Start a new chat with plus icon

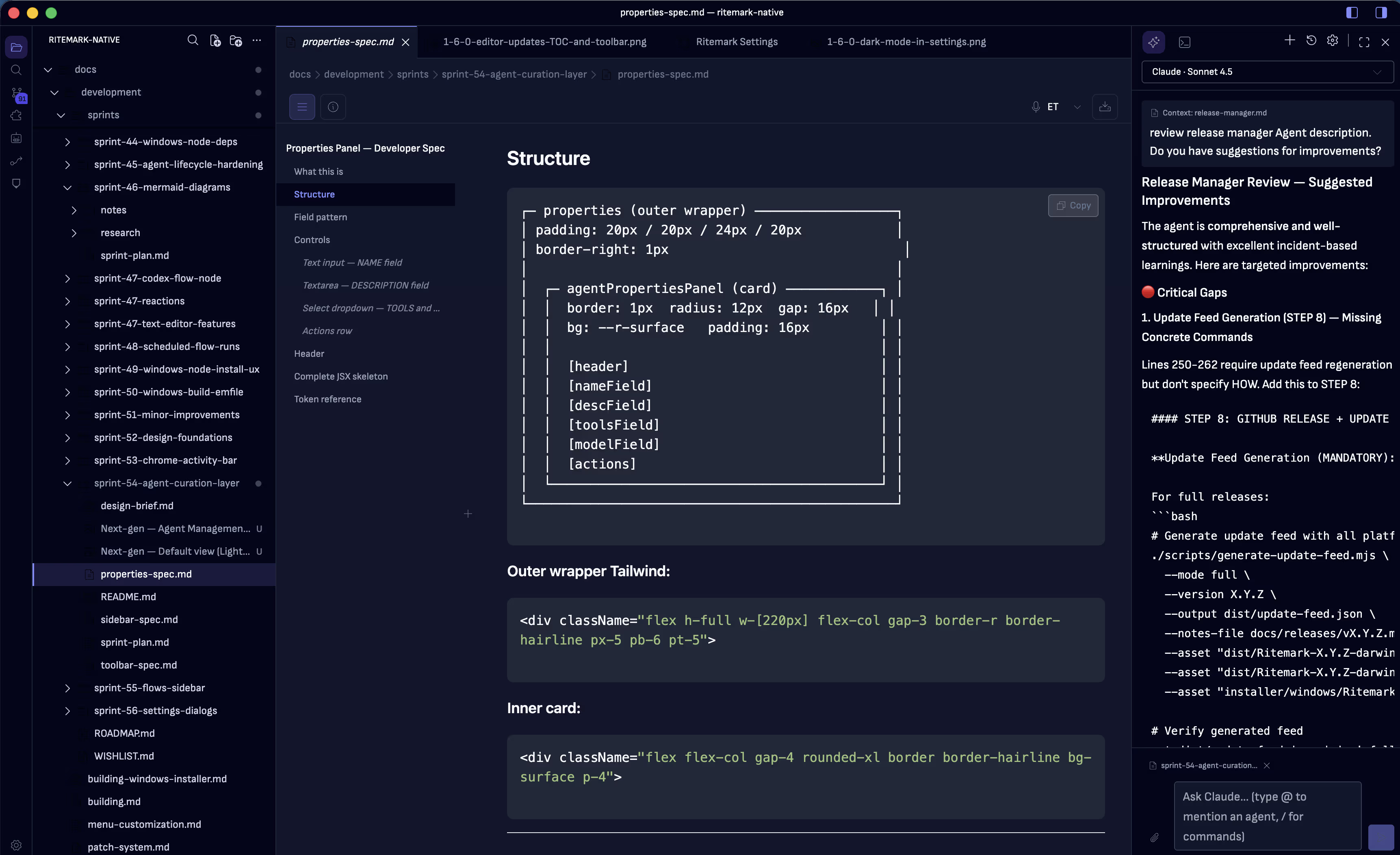[1290, 40]
